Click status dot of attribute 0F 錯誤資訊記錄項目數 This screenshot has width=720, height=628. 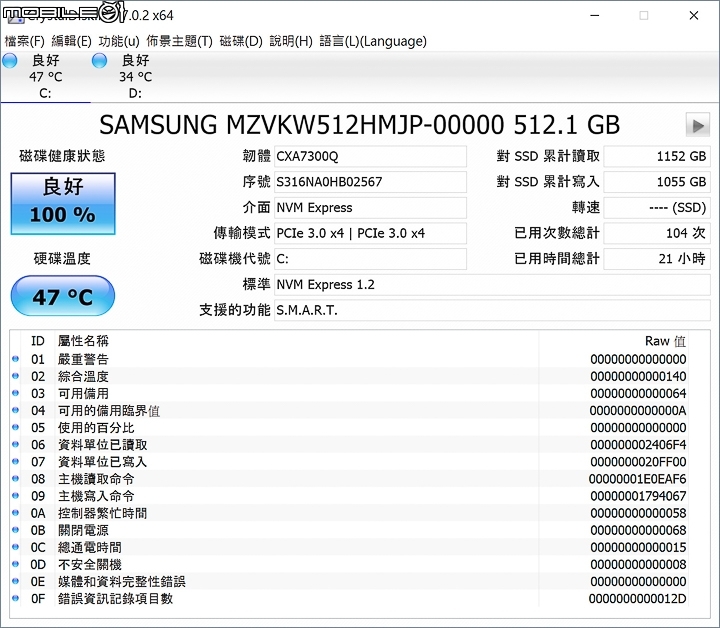click(15, 598)
